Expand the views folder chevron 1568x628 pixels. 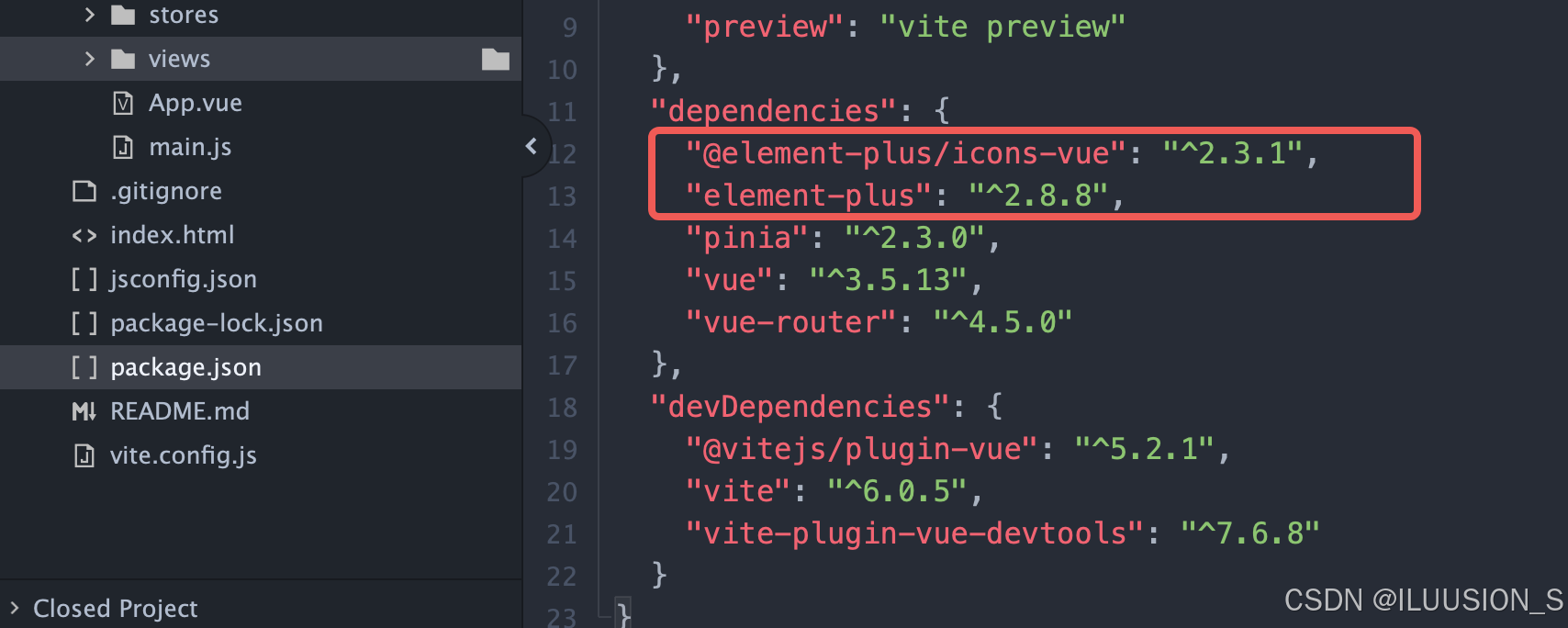click(x=89, y=59)
